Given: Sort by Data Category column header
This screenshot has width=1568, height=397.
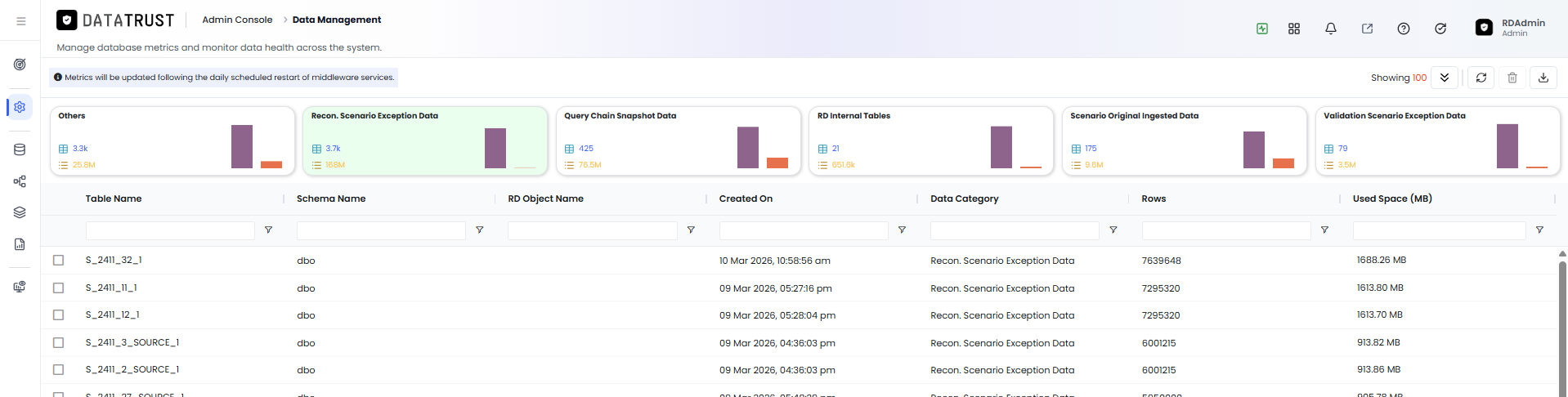Looking at the screenshot, I should tap(965, 198).
